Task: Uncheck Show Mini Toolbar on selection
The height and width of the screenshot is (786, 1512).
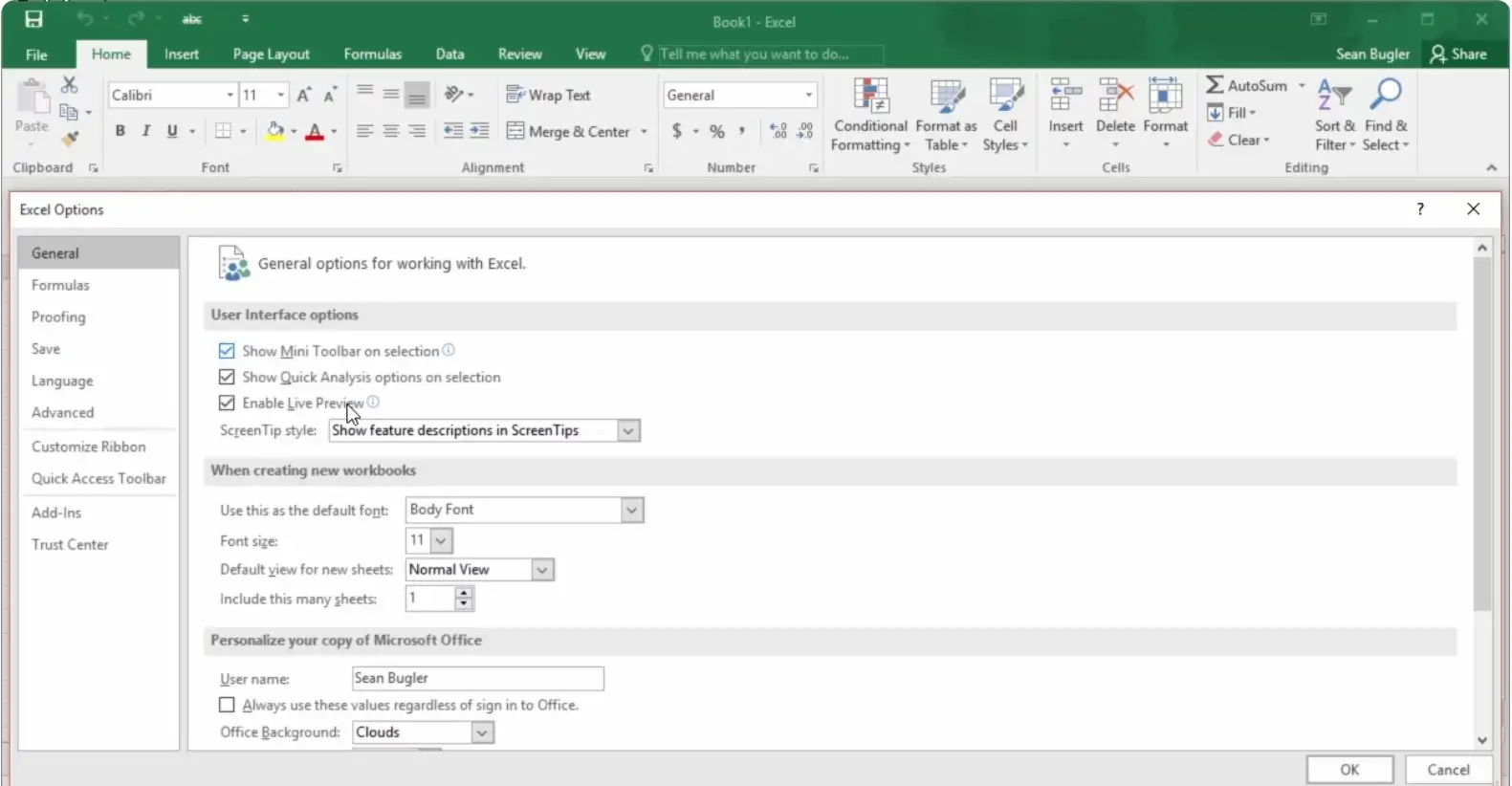Action: click(227, 351)
